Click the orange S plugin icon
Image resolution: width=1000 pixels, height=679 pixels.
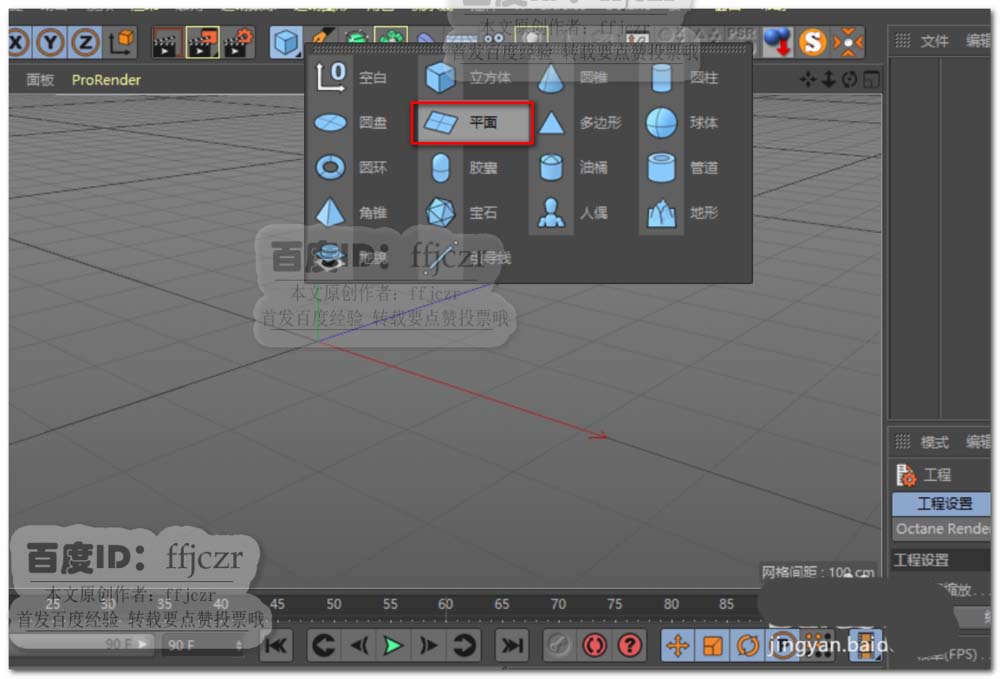click(812, 43)
